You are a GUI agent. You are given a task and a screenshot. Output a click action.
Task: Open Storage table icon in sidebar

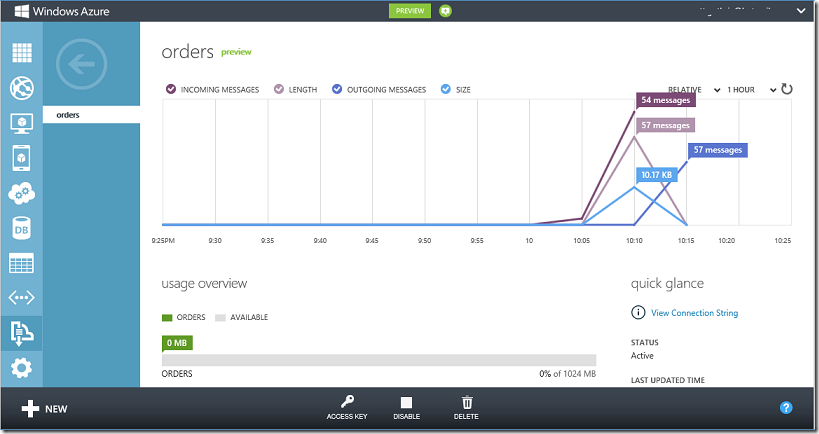point(21,263)
